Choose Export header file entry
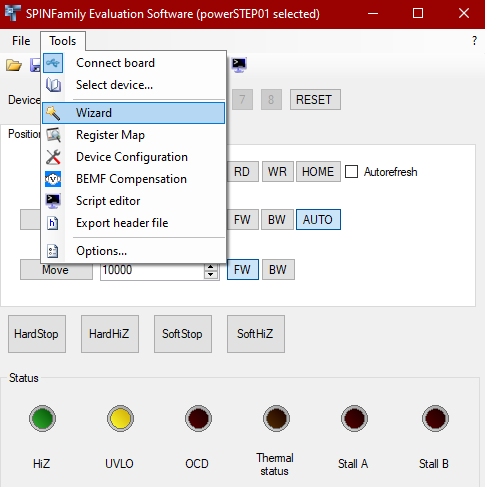The width and height of the screenshot is (485, 487). pos(133,223)
